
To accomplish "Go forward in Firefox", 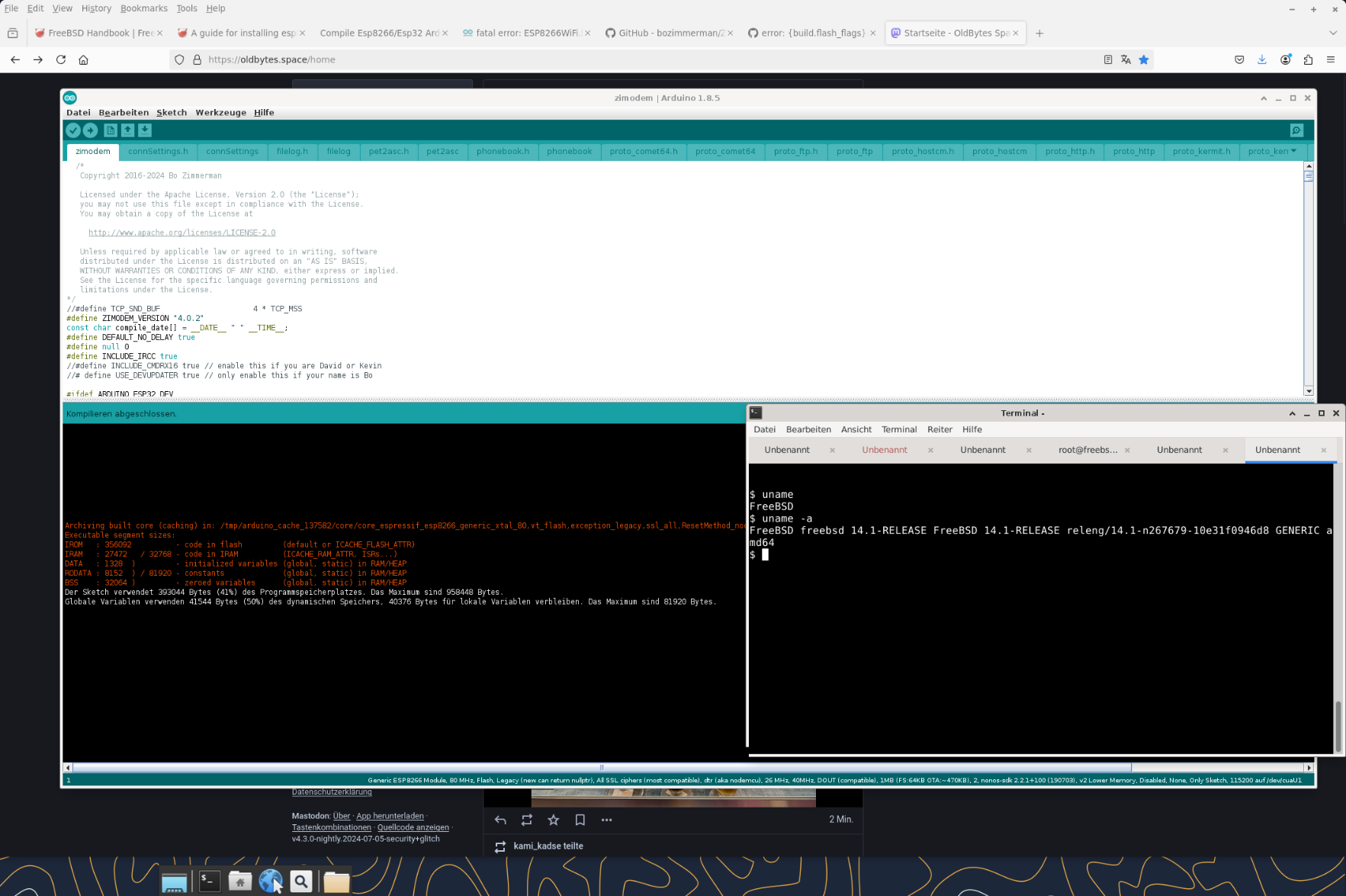I will click(x=38, y=59).
